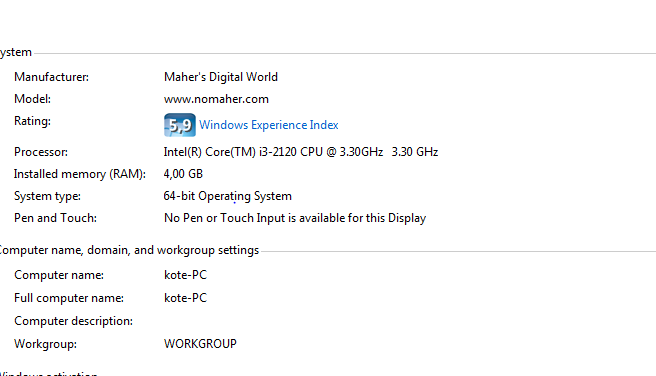656x376 pixels.
Task: Click the Model label
Action: coord(32,99)
